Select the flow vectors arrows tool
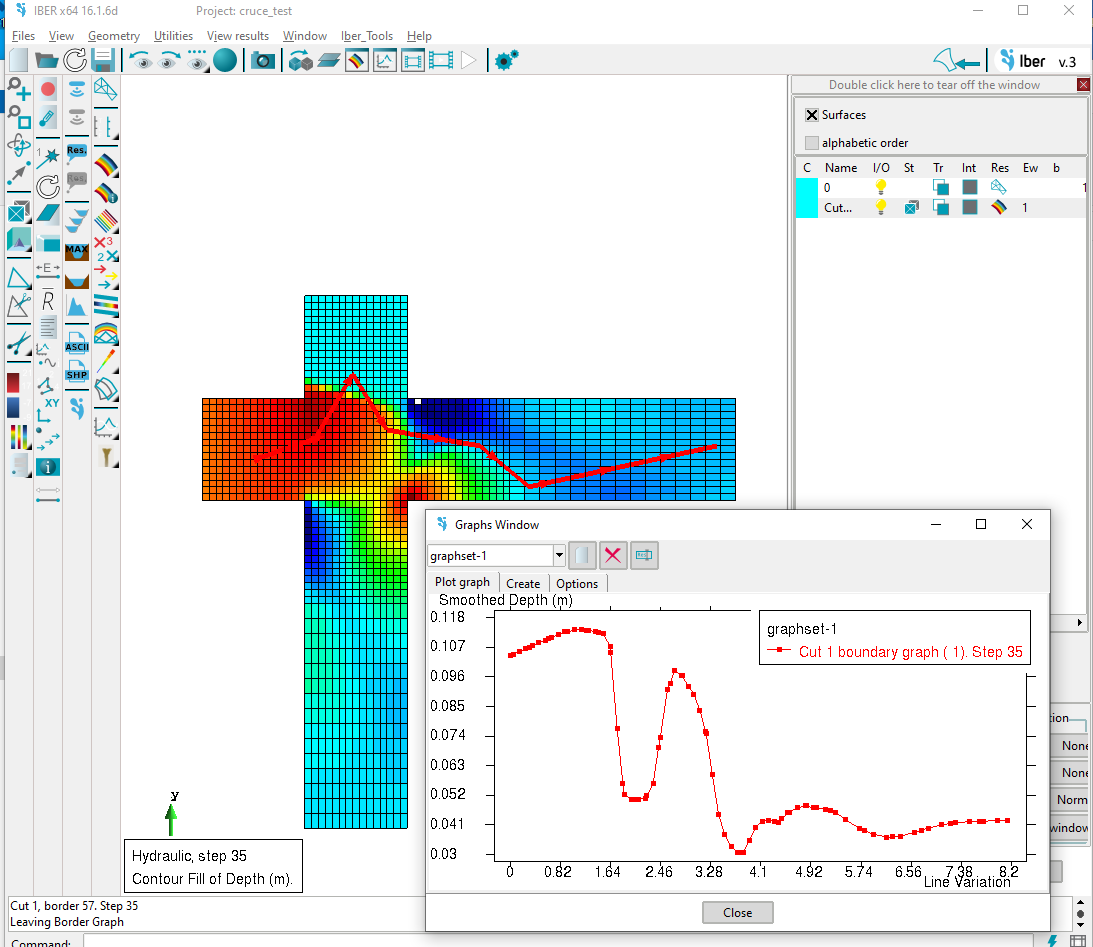Viewport: 1093px width, 947px height. (106, 277)
